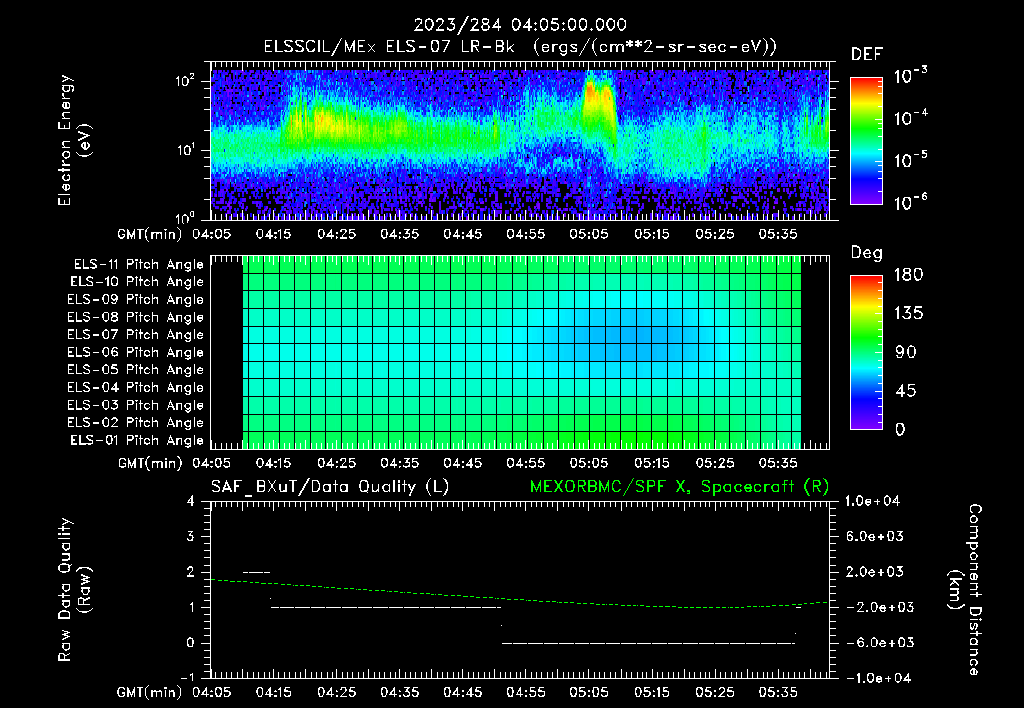1024x708 pixels.
Task: Click the Deg legend label
Action: (867, 253)
